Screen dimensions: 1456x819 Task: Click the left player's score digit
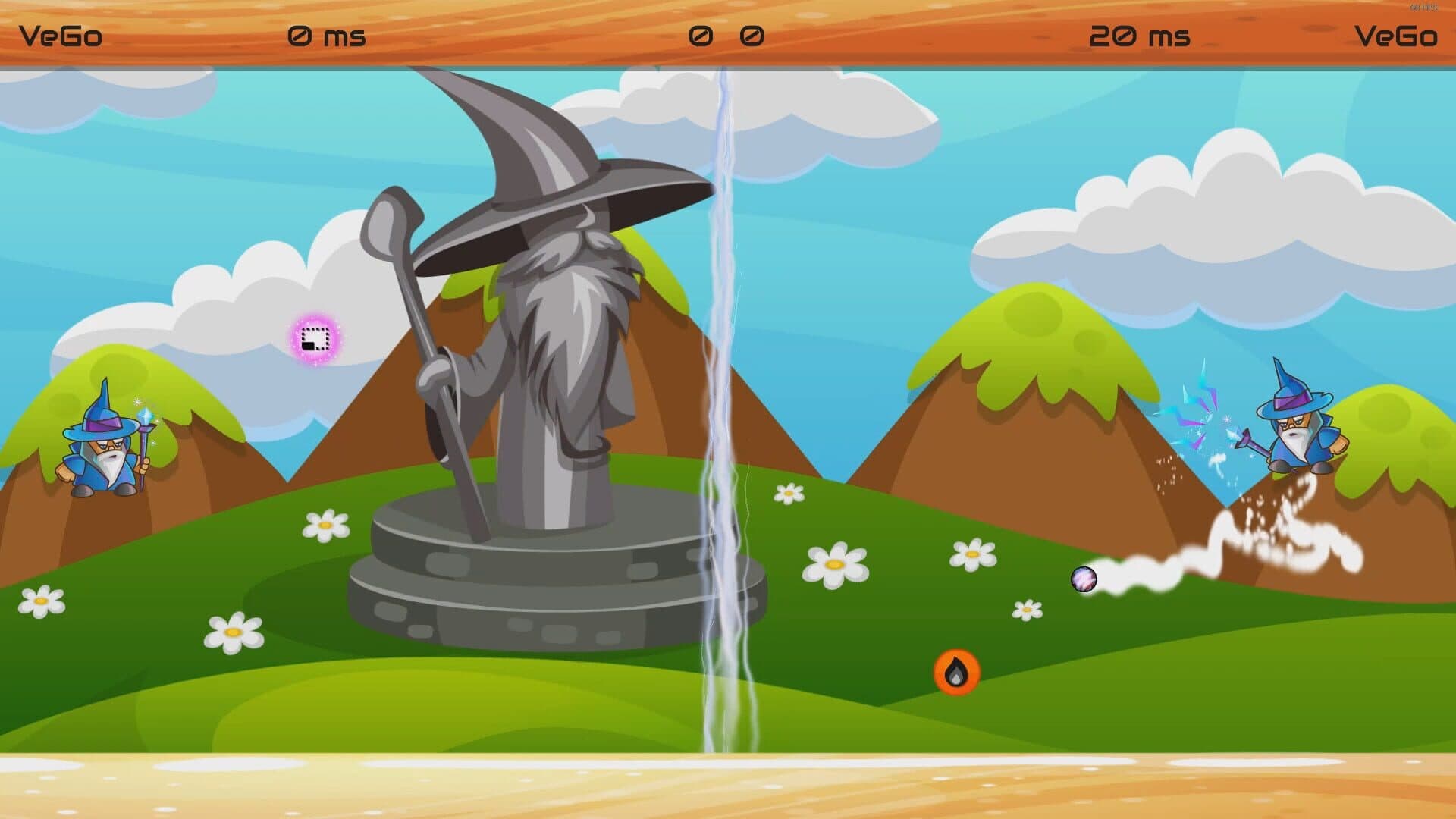(x=700, y=36)
